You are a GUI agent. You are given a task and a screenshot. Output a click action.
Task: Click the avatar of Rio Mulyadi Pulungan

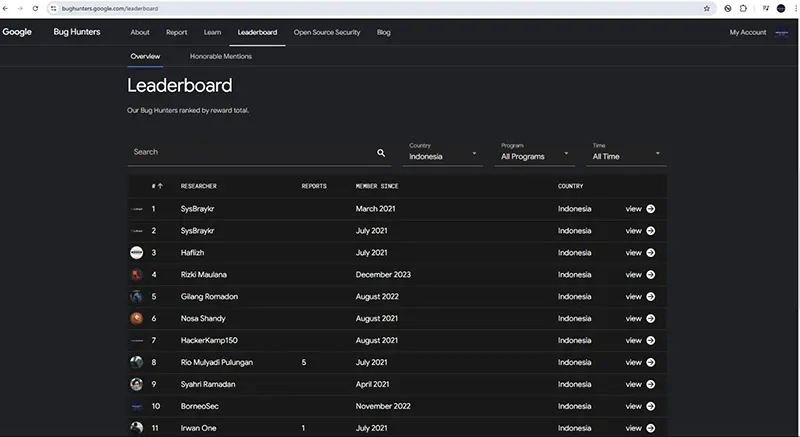click(136, 362)
